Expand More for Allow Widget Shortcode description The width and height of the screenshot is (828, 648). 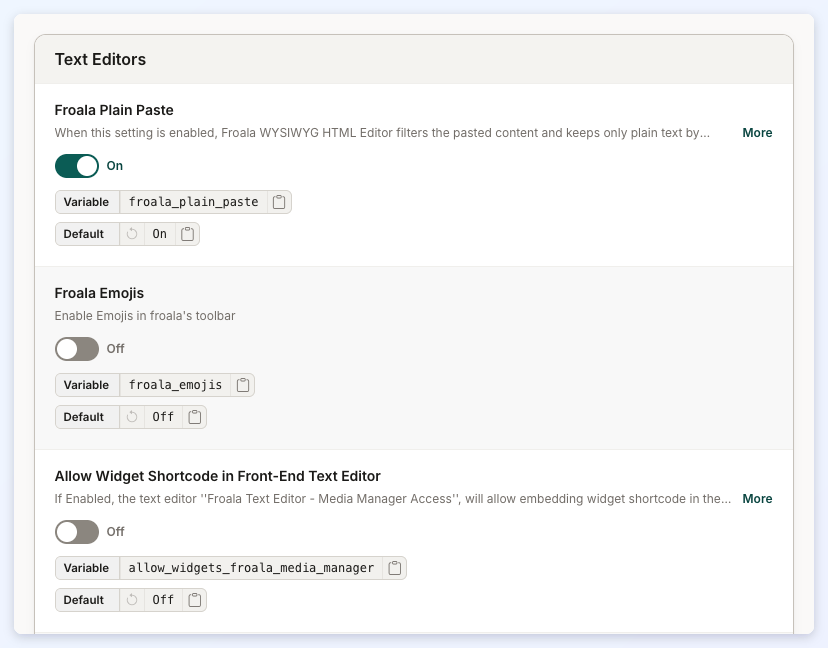click(757, 499)
